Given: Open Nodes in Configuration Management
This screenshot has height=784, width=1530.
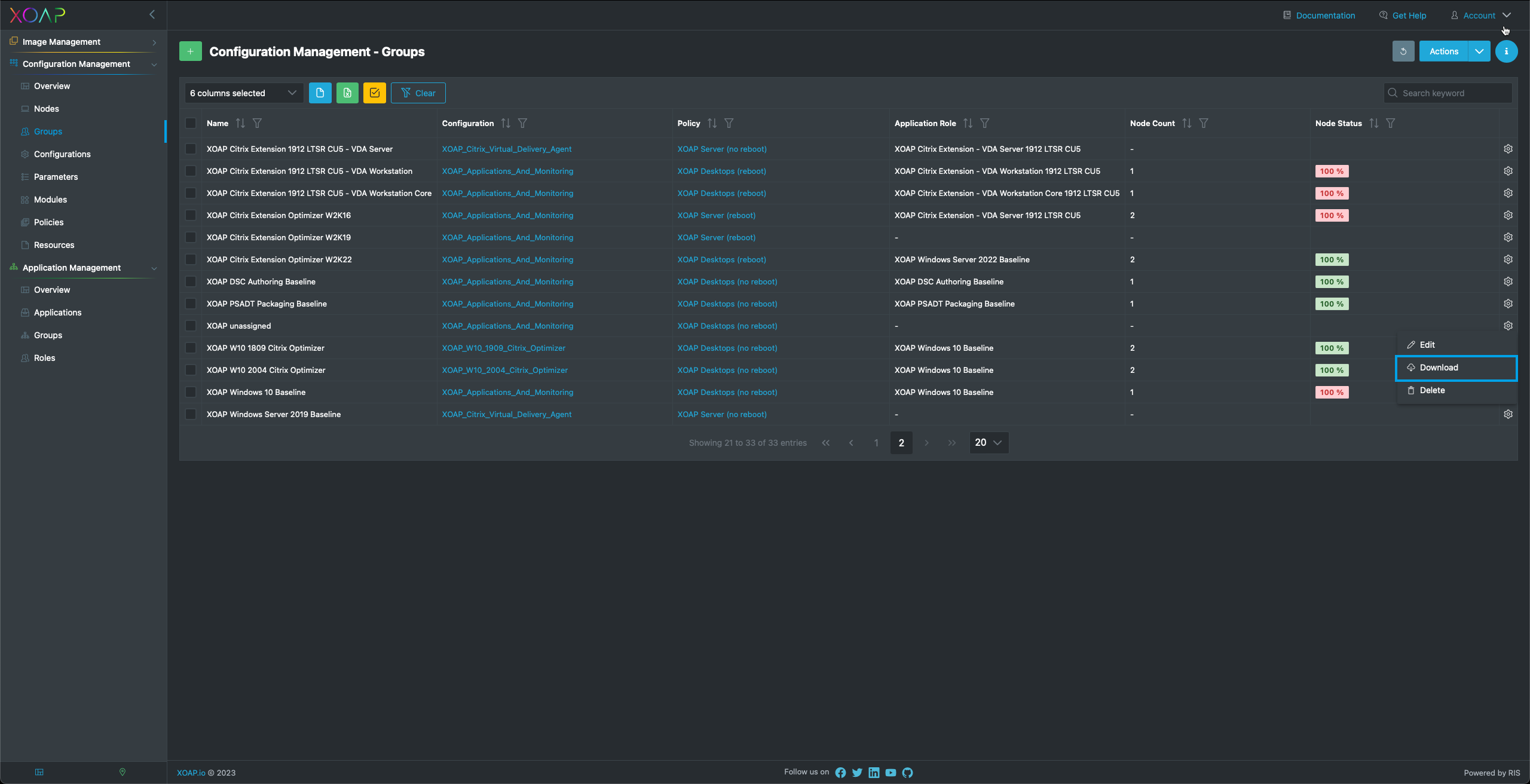Looking at the screenshot, I should tap(47, 109).
